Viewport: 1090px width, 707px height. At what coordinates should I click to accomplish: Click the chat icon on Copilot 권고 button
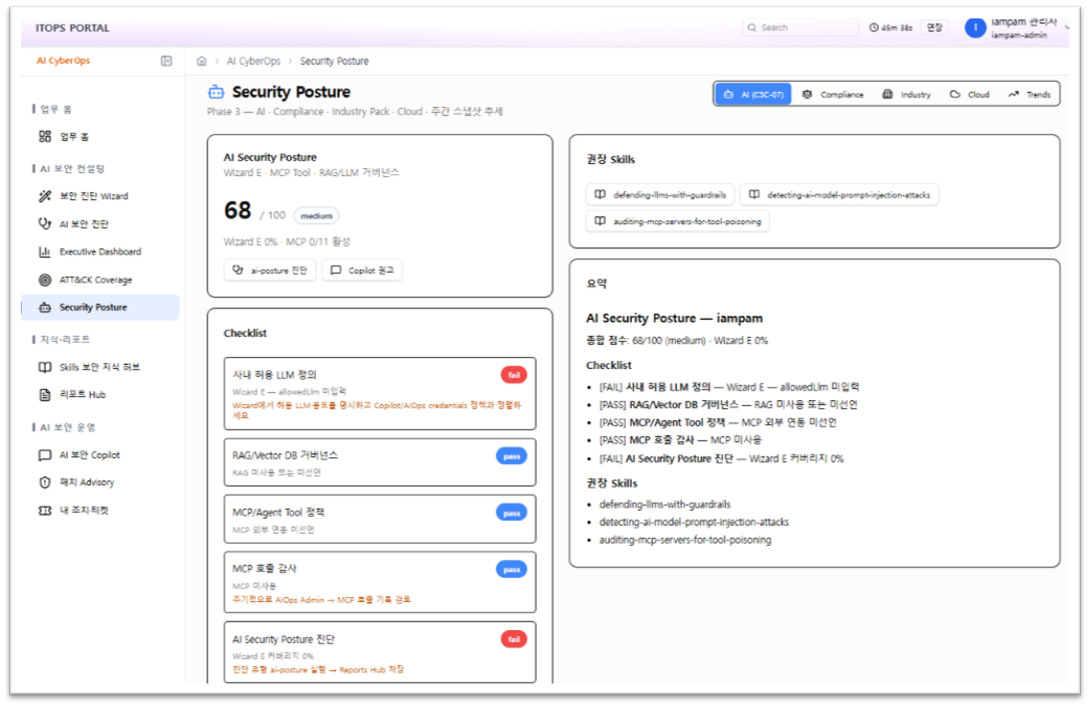(336, 270)
